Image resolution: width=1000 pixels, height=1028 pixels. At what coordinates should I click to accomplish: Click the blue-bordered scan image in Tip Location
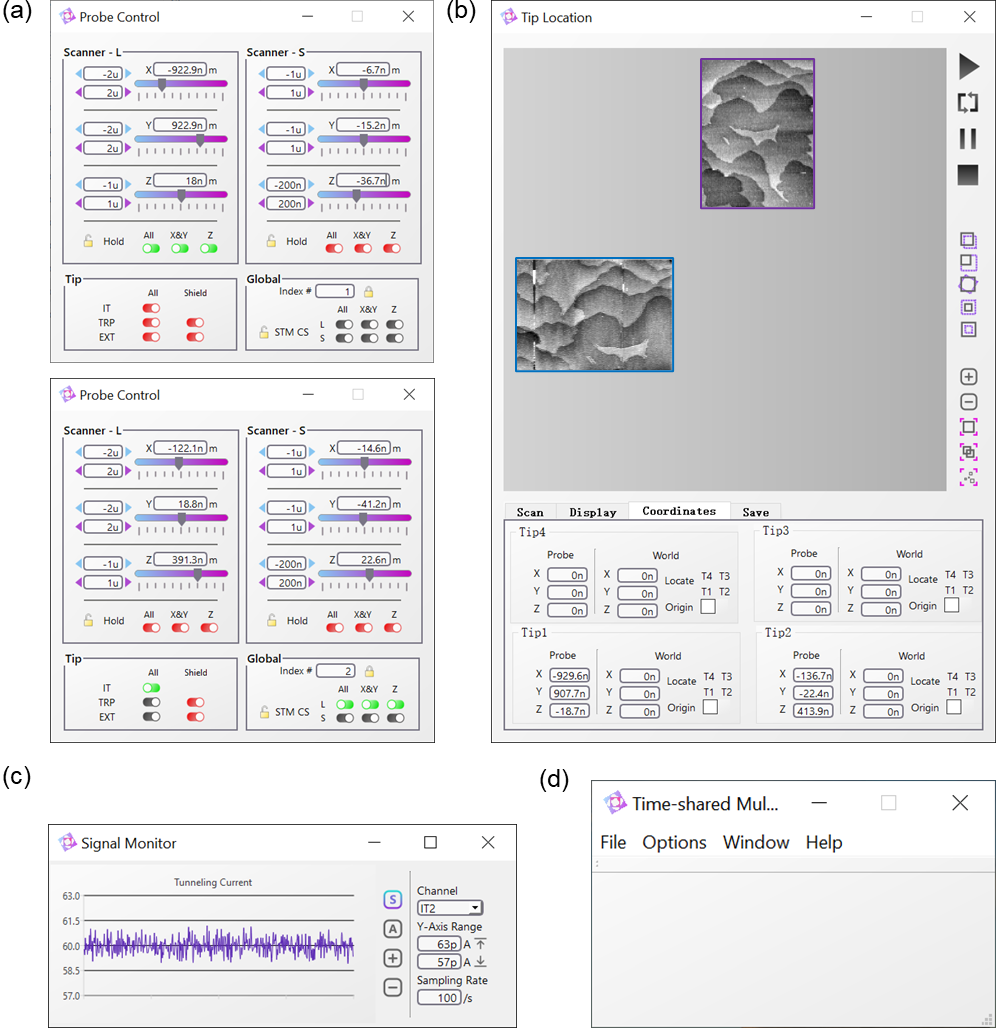click(594, 315)
